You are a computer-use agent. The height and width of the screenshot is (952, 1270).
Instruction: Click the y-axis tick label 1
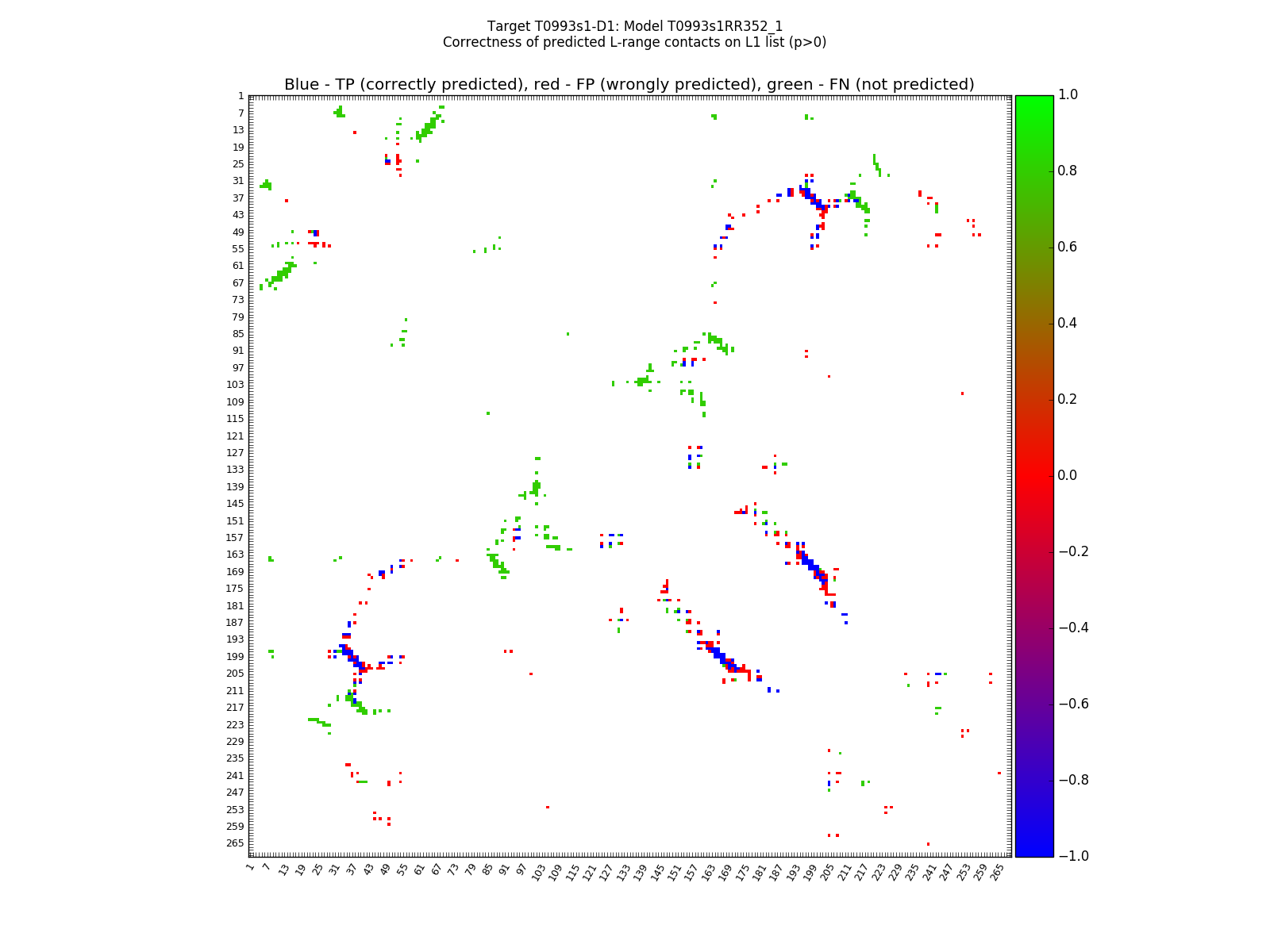tap(241, 96)
